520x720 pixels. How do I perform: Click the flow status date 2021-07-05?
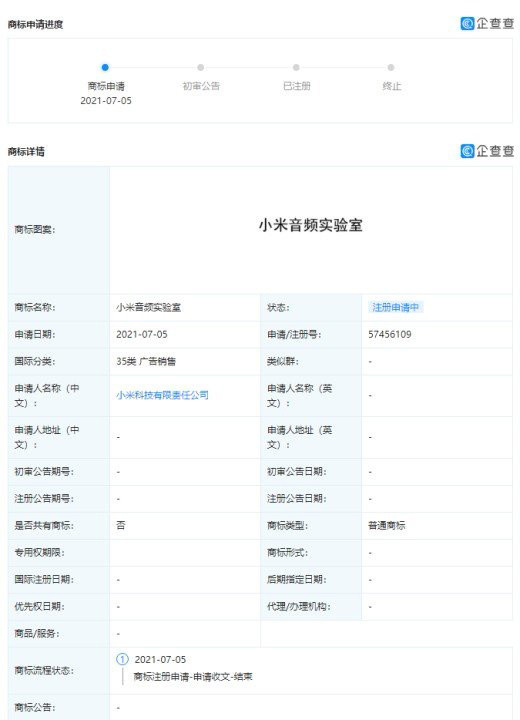(x=160, y=659)
